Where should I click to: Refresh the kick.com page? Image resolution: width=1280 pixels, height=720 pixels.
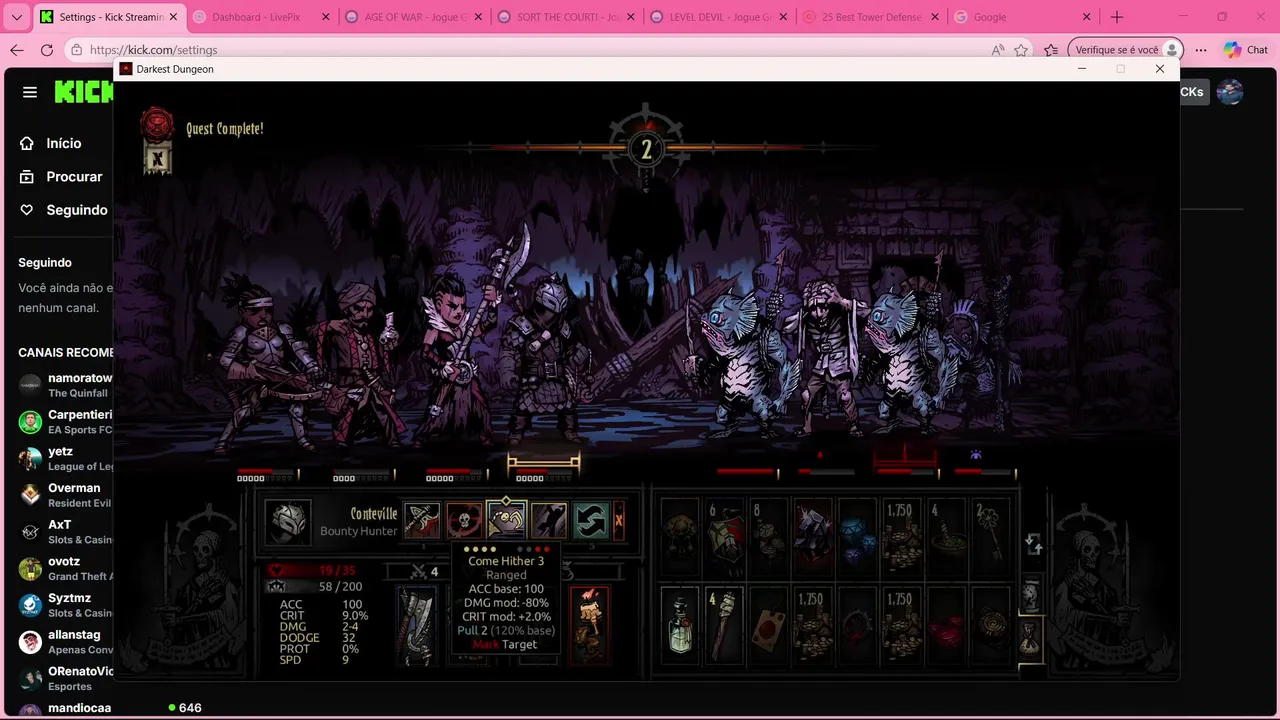[x=47, y=50]
